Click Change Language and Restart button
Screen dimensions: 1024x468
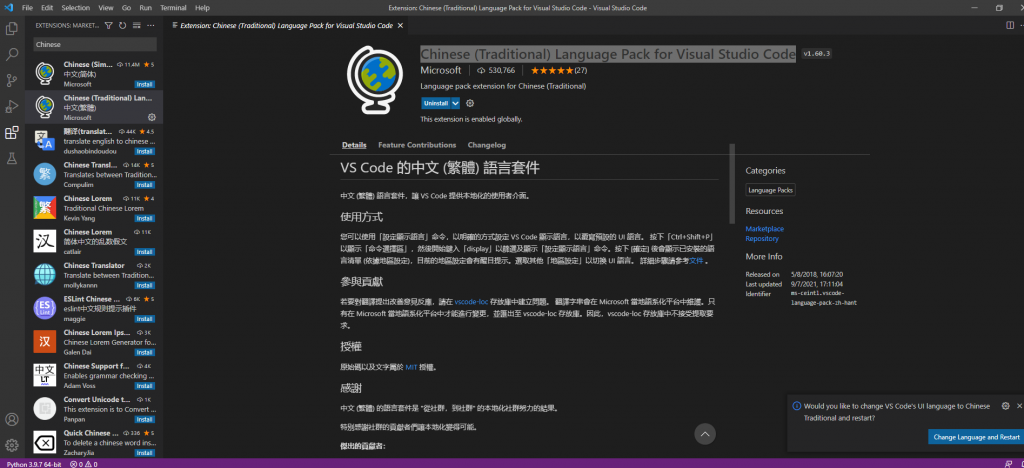click(976, 437)
